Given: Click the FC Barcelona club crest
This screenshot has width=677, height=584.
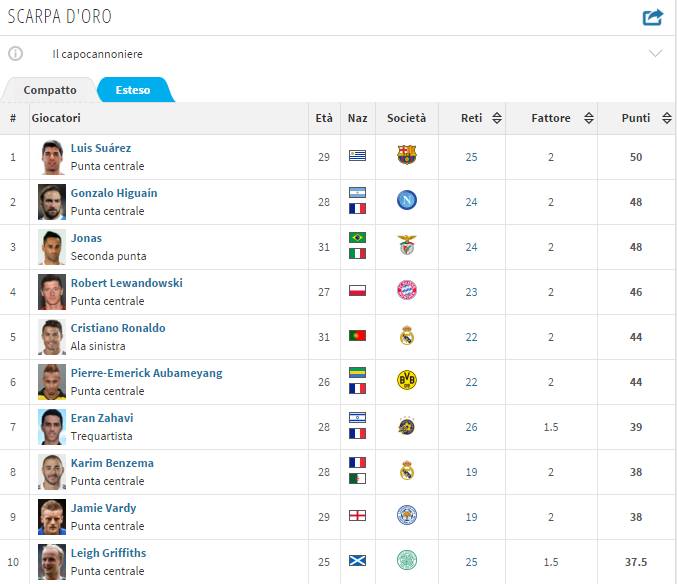Looking at the screenshot, I should (406, 155).
